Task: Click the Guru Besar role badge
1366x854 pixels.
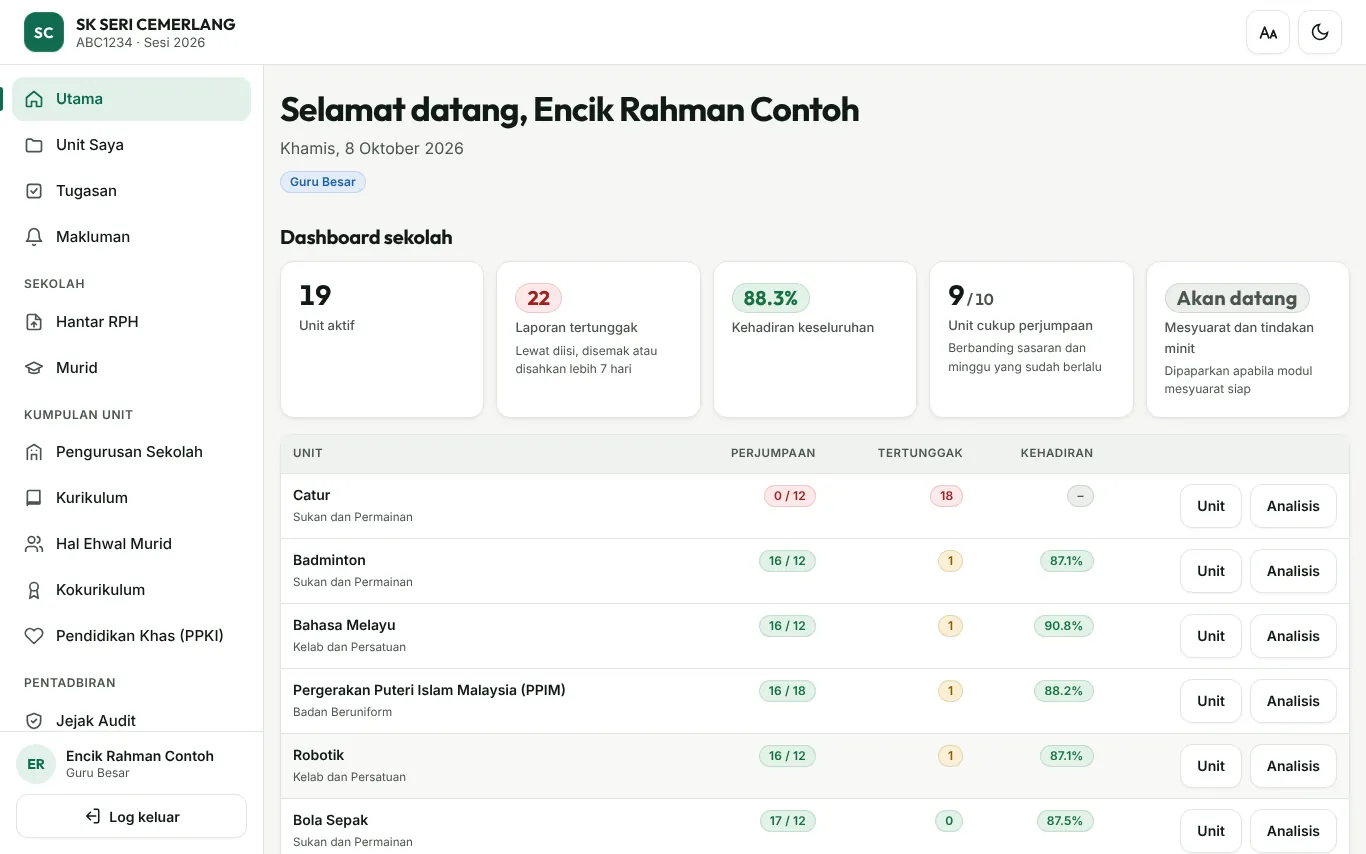Action: click(323, 182)
